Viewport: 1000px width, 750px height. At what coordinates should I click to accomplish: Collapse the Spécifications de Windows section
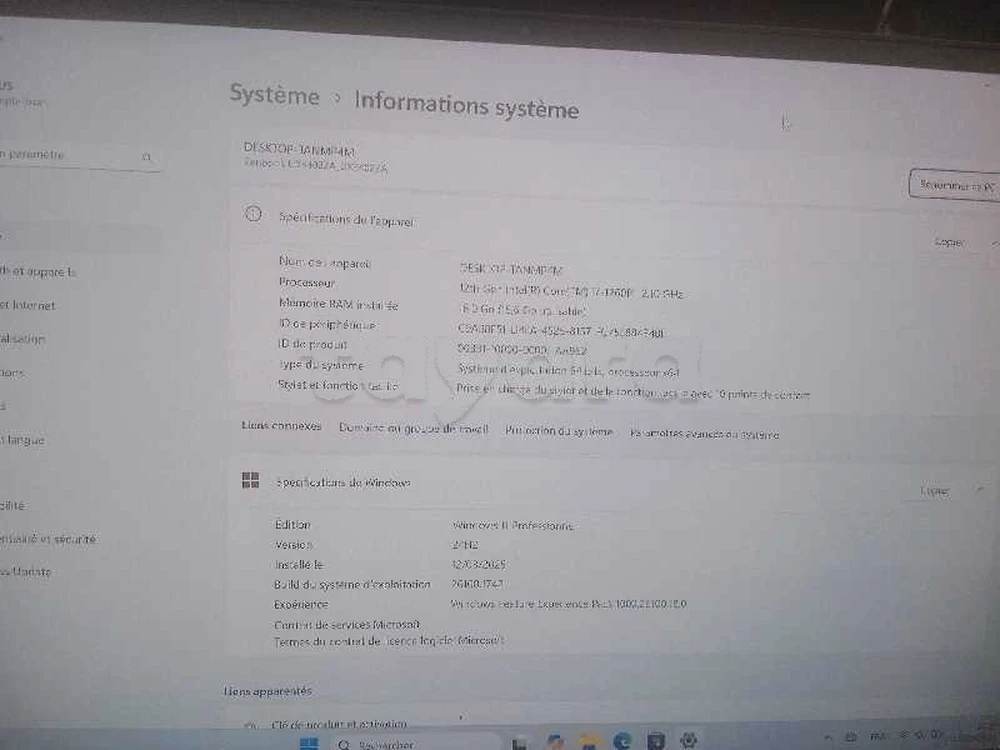[980, 490]
